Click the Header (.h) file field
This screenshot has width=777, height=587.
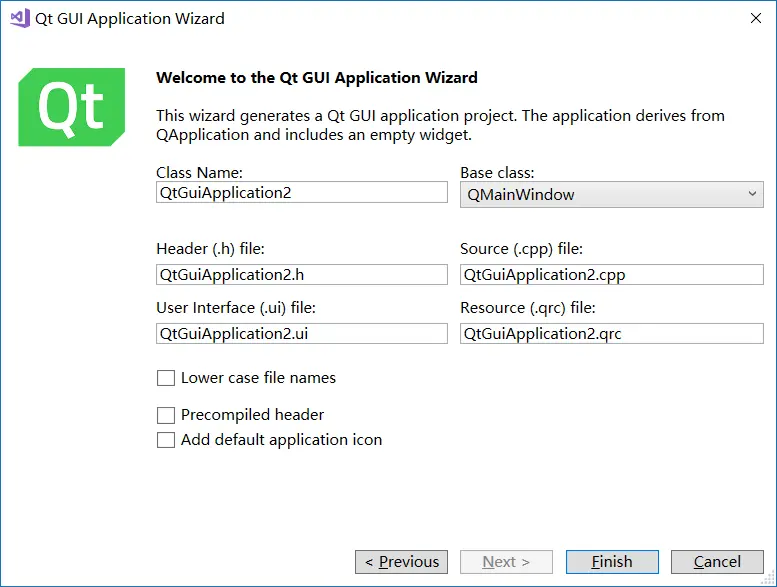301,274
